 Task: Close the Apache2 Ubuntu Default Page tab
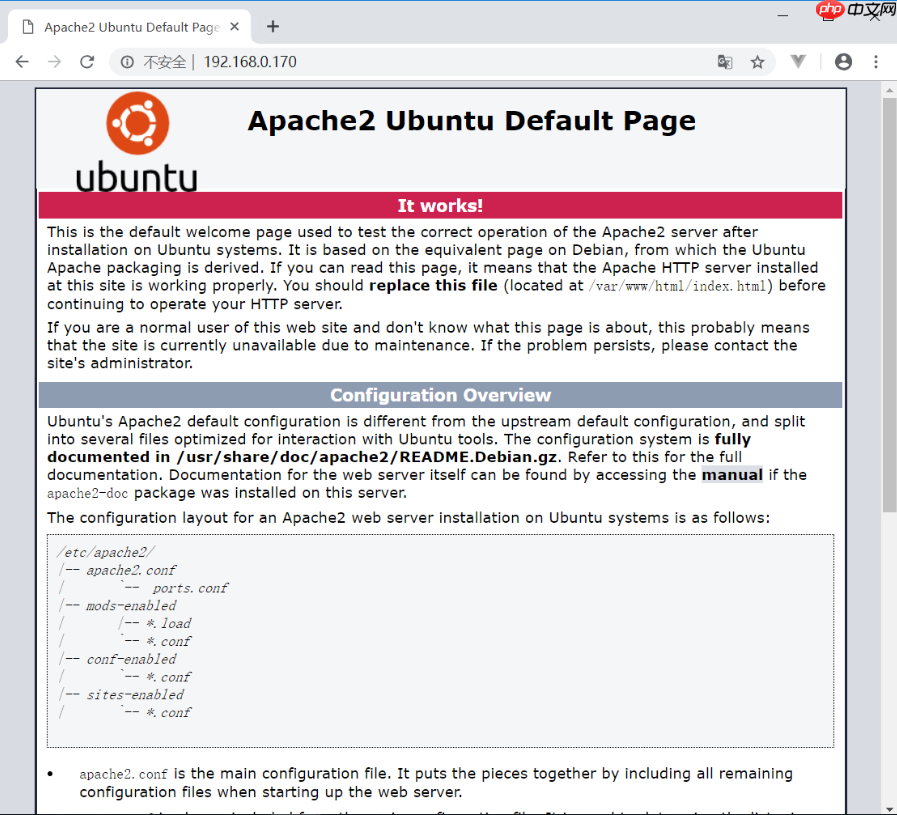pos(235,27)
